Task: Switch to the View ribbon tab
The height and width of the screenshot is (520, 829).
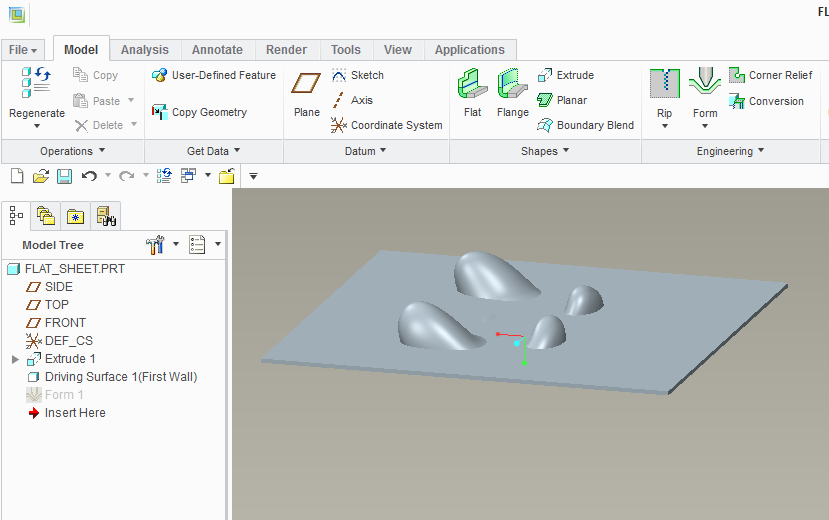Action: [x=398, y=50]
